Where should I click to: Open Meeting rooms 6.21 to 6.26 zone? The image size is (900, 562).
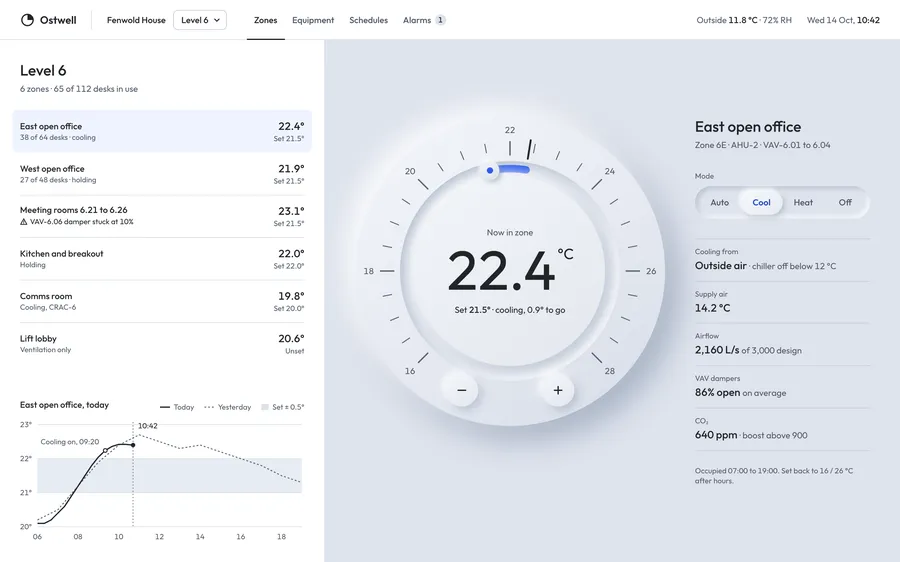pyautogui.click(x=162, y=216)
